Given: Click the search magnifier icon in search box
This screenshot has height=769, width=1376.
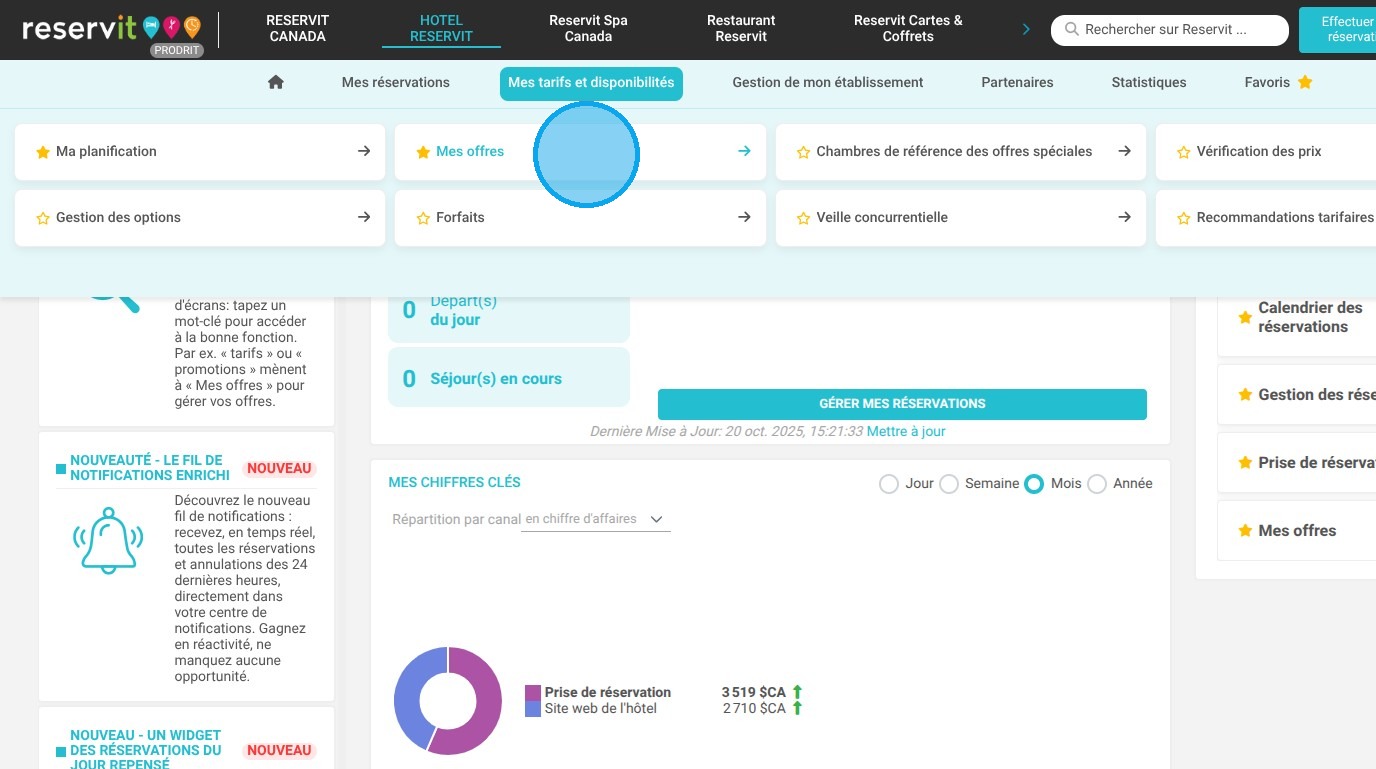Looking at the screenshot, I should click(x=1072, y=30).
